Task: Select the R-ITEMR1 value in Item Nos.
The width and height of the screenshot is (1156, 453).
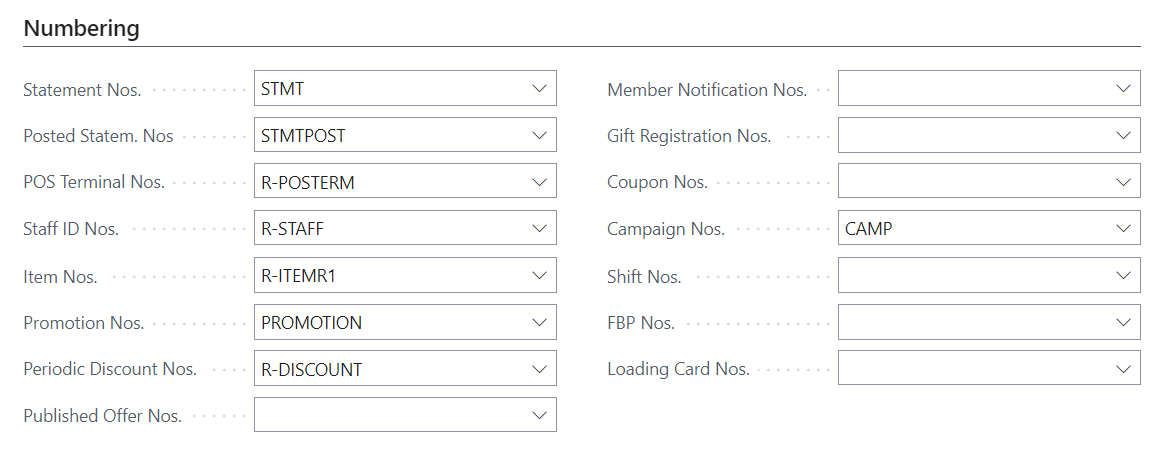Action: [298, 276]
